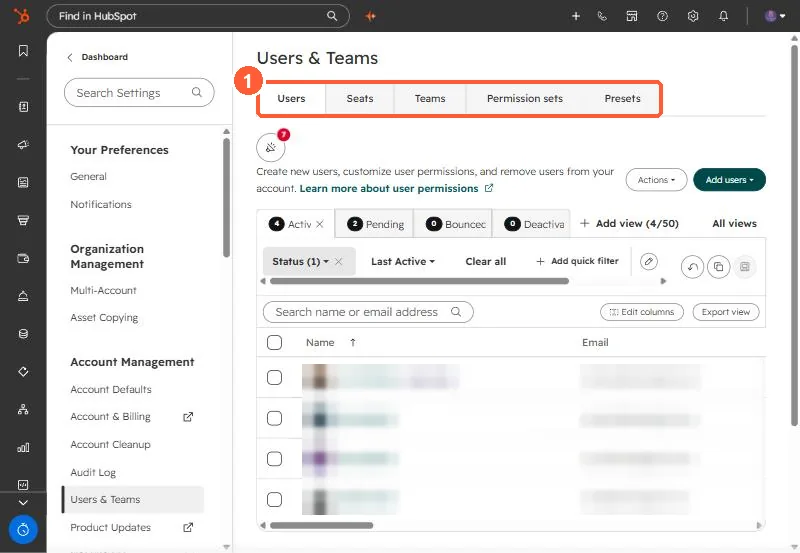This screenshot has width=800, height=553.
Task: Select the Deactivated view tab
Action: pyautogui.click(x=532, y=224)
